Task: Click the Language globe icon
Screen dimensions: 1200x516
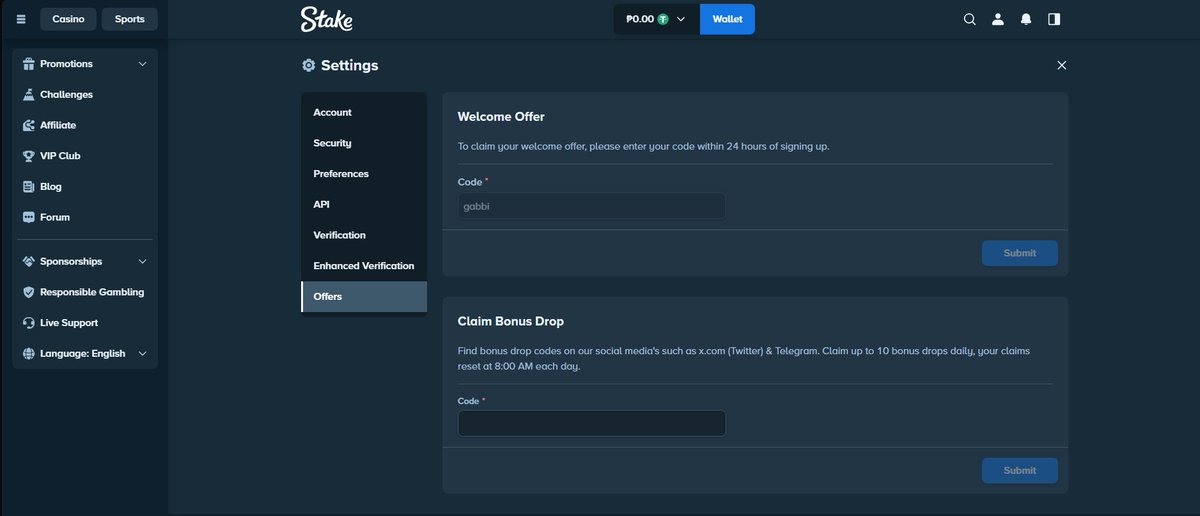Action: [x=29, y=354]
